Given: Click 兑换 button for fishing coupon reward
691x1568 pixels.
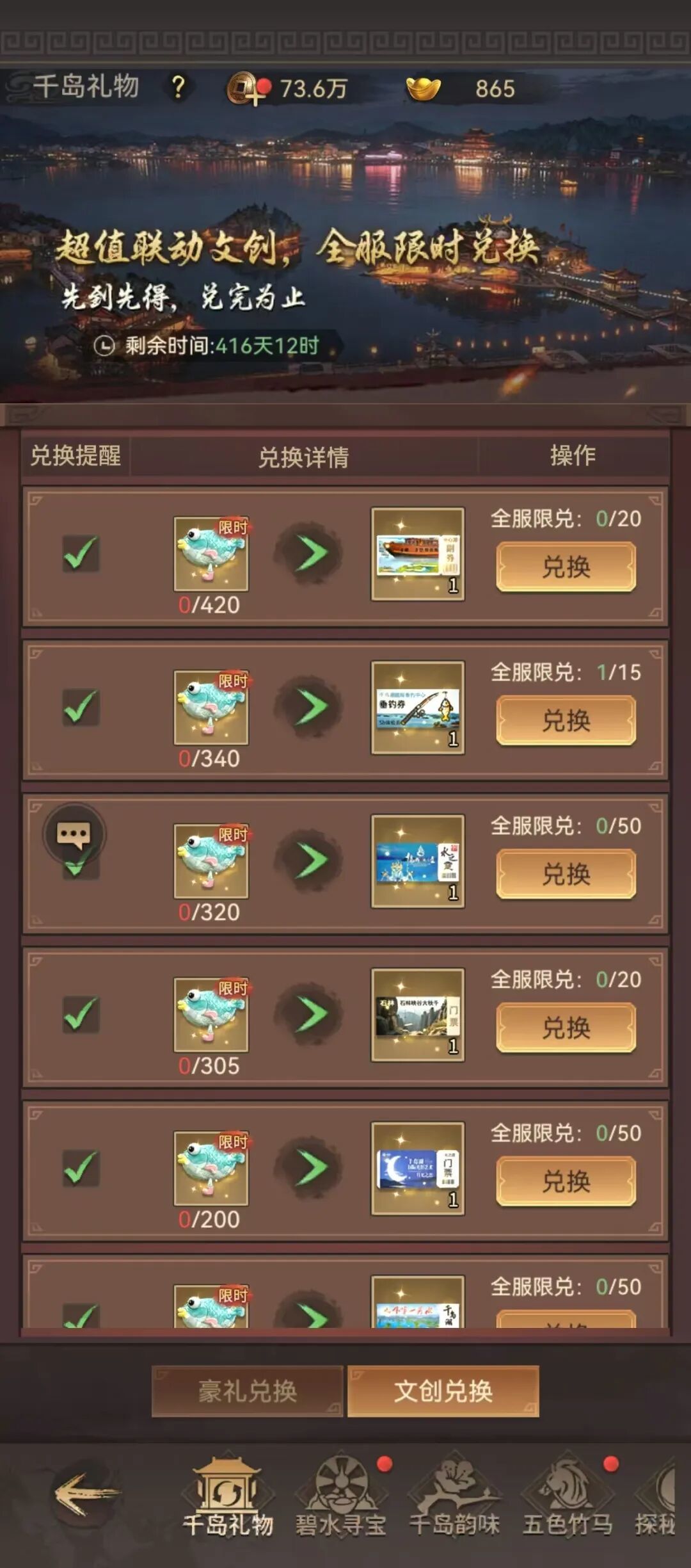Looking at the screenshot, I should click(x=566, y=720).
